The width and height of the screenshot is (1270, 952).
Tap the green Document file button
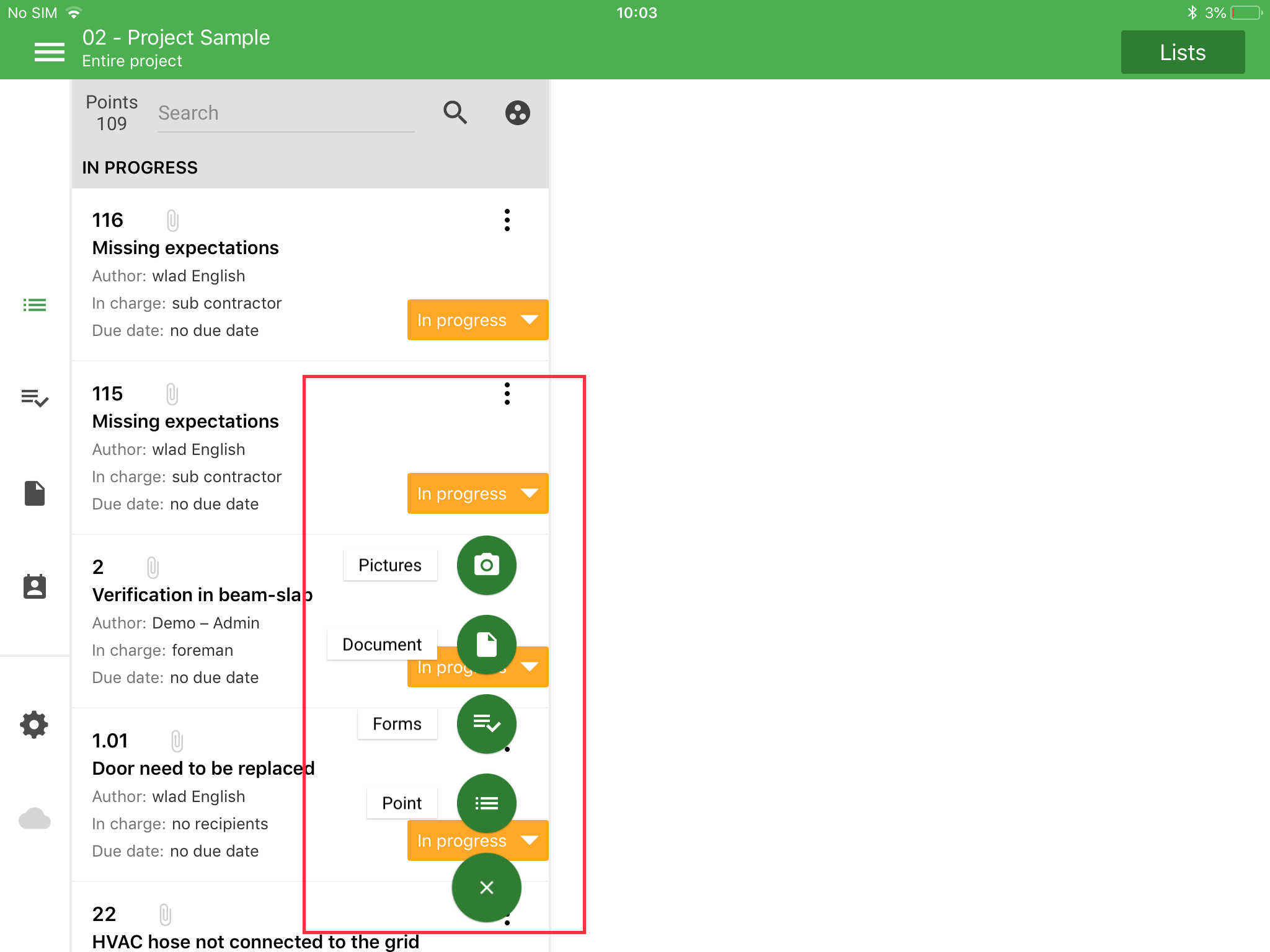487,645
